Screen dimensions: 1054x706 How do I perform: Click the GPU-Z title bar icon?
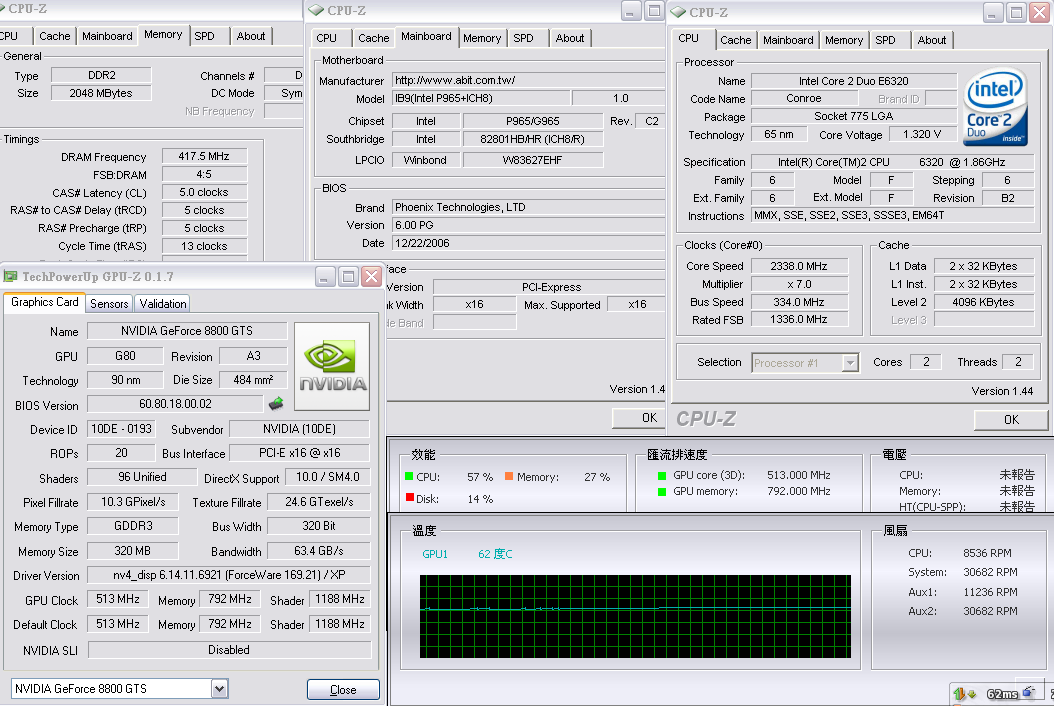coord(11,276)
